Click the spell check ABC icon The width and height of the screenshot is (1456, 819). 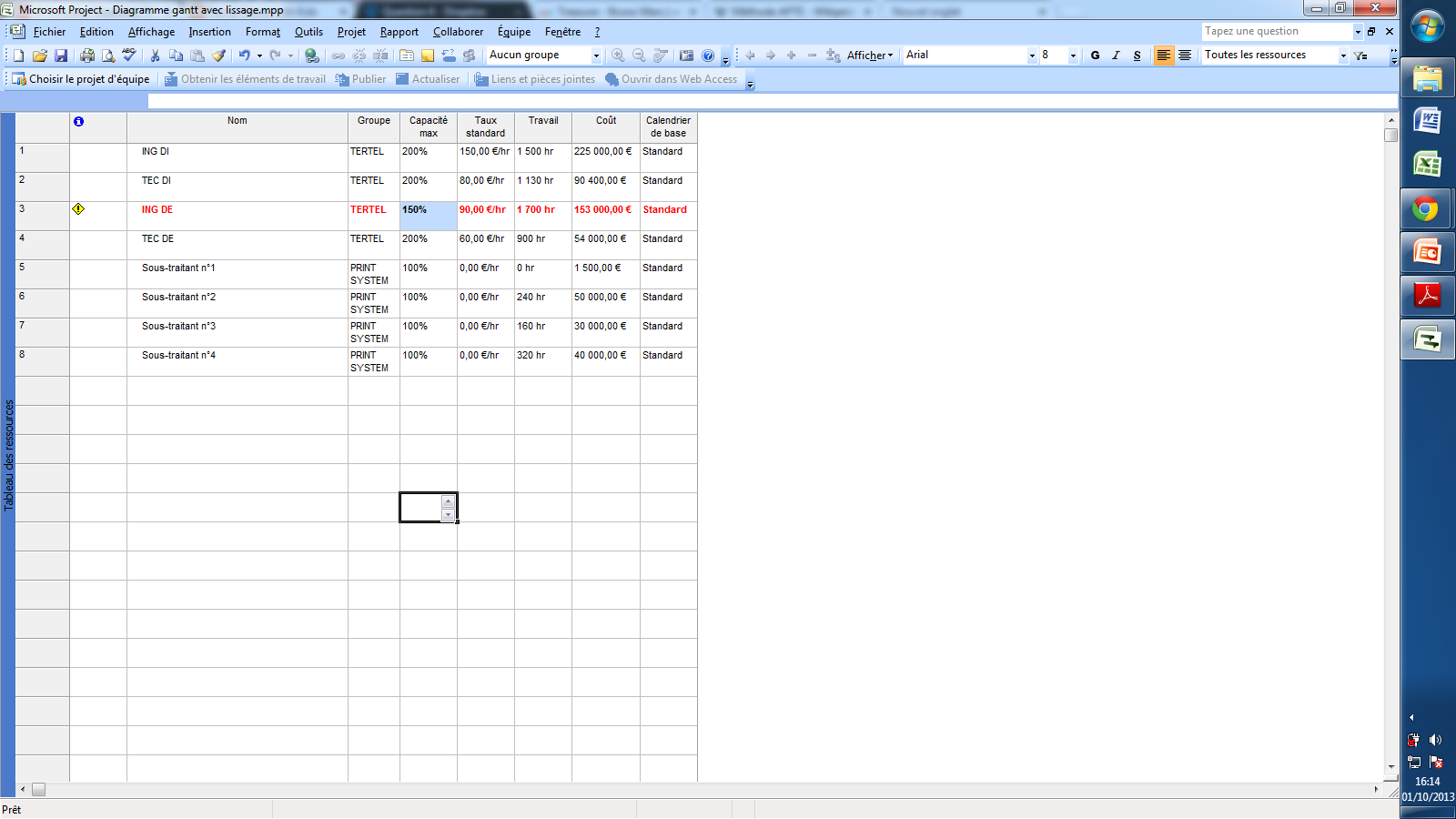pyautogui.click(x=129, y=56)
